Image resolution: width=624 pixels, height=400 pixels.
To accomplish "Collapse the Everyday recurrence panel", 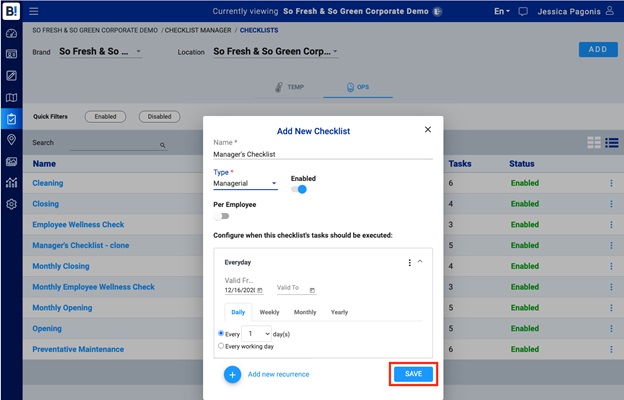I will tap(420, 261).
